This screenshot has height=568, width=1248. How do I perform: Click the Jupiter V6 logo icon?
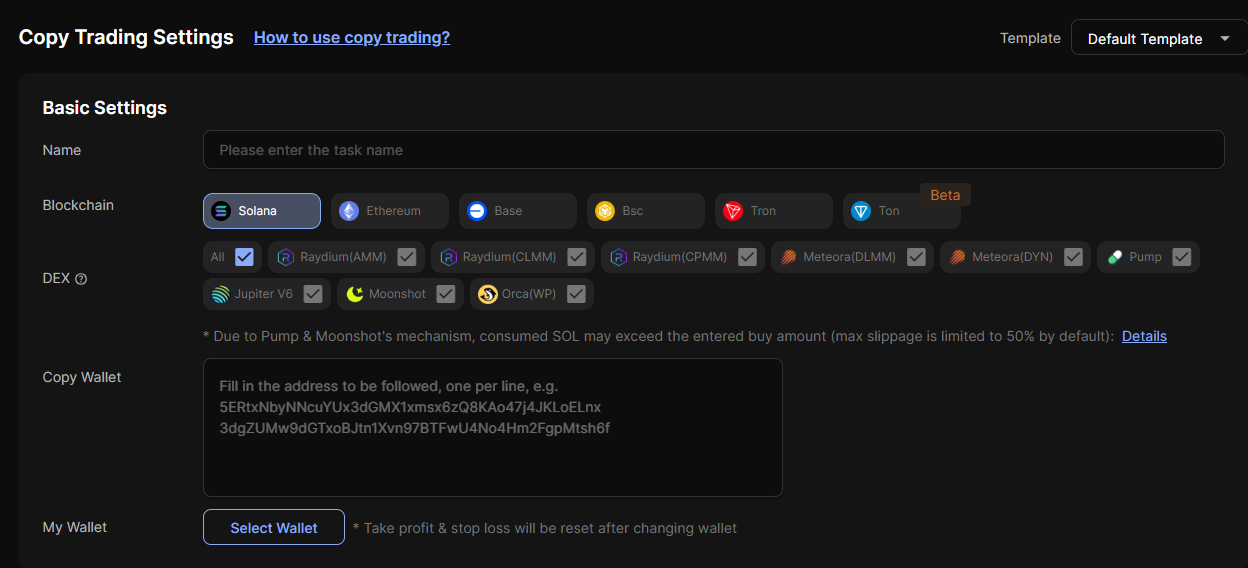coord(220,294)
